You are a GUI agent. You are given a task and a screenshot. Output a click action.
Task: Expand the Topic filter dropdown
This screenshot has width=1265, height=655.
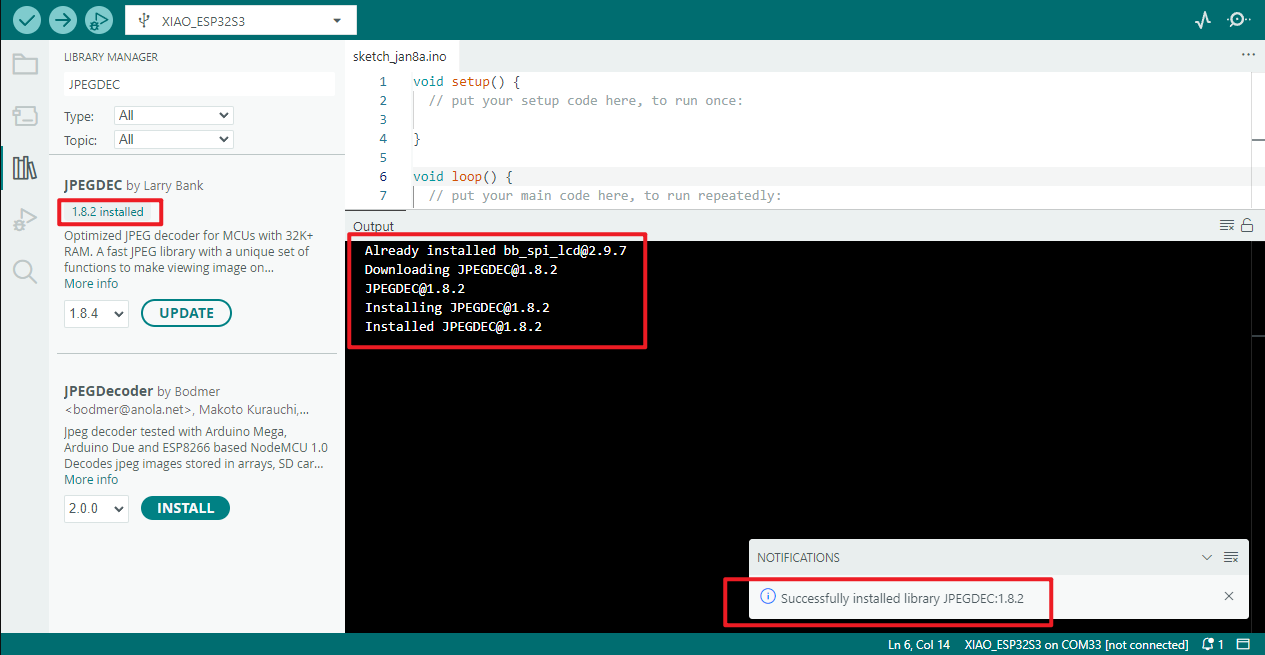click(173, 140)
